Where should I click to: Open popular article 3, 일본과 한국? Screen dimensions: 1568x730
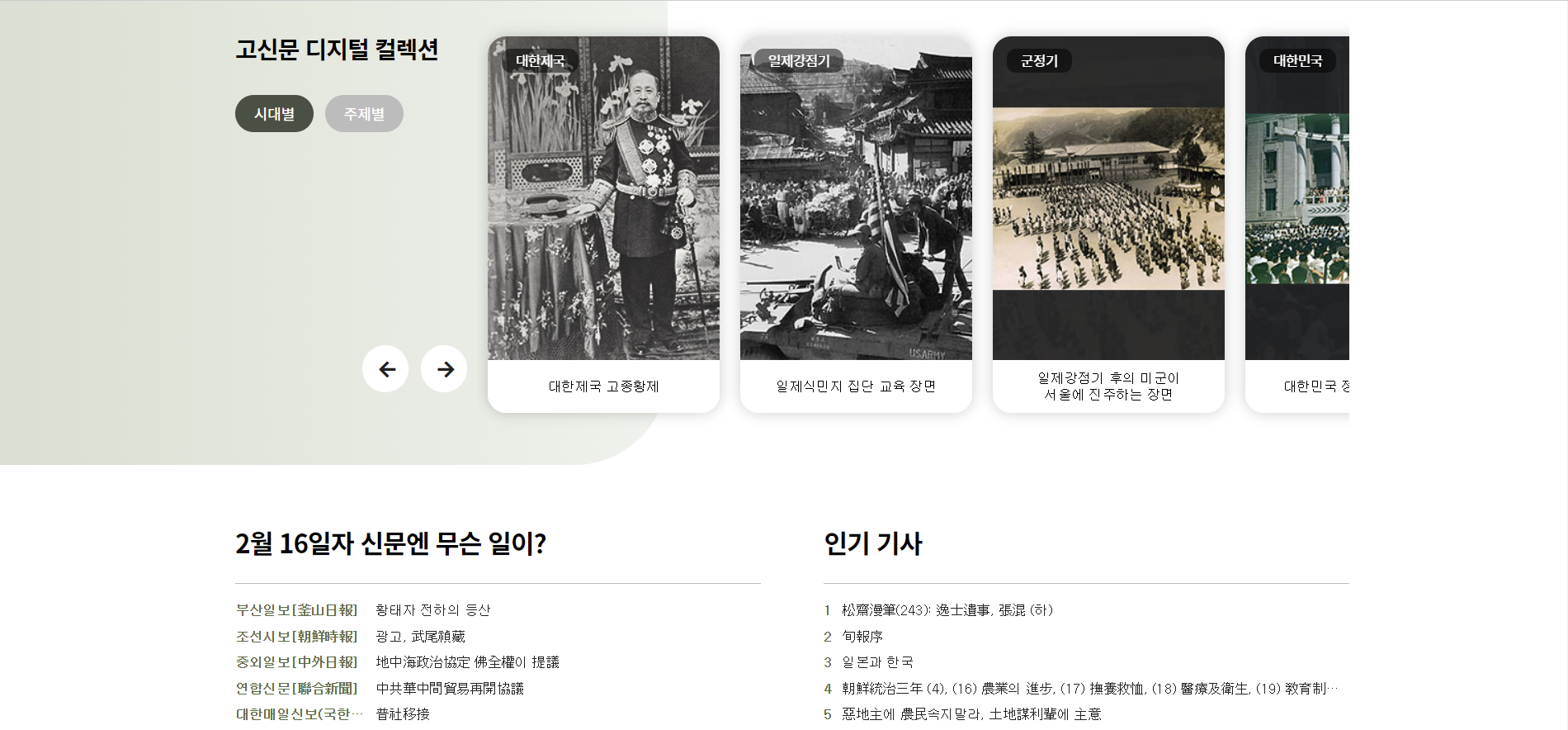click(x=877, y=662)
